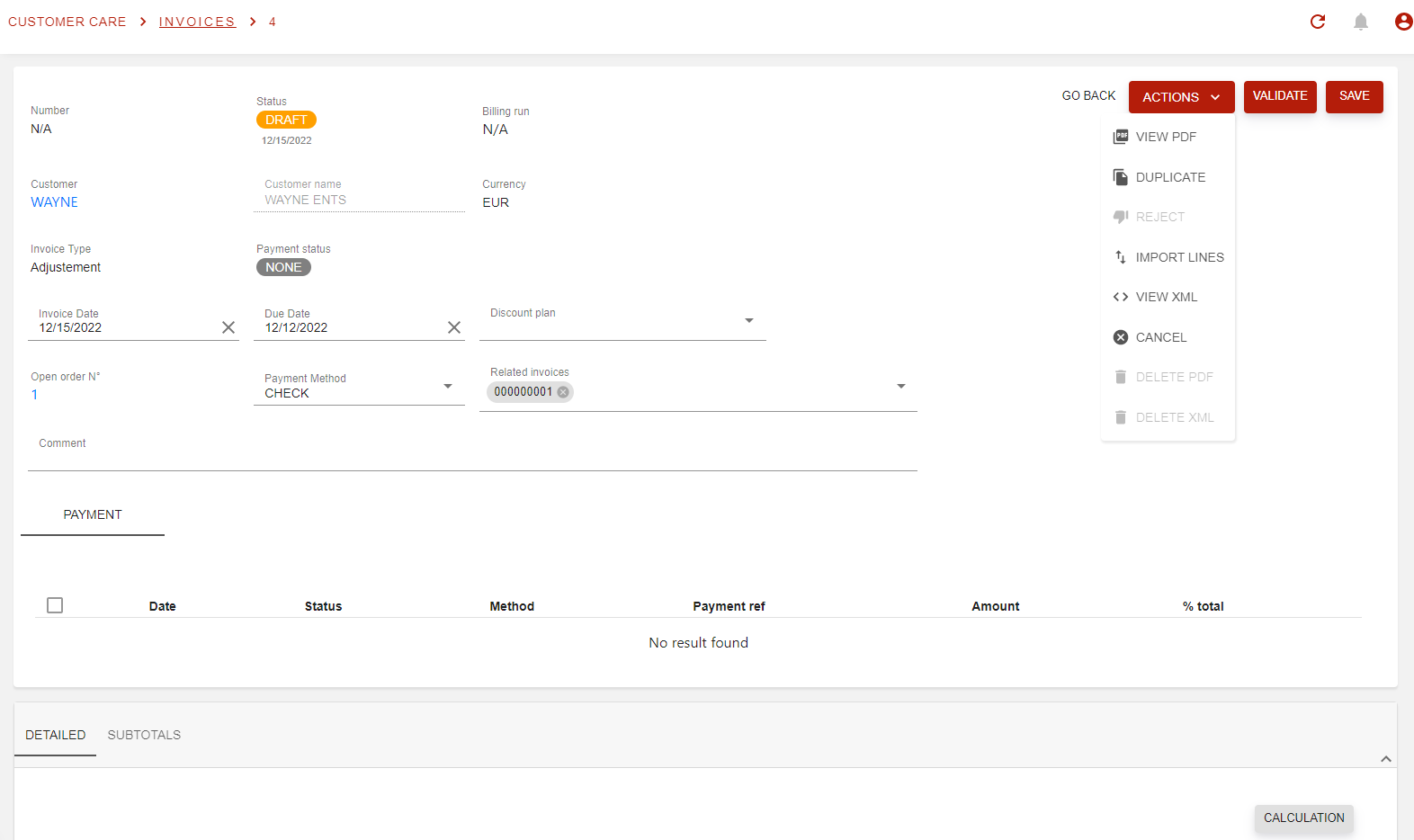This screenshot has width=1414, height=840.
Task: Toggle the select-all checkbox in payments table
Action: pyautogui.click(x=55, y=605)
